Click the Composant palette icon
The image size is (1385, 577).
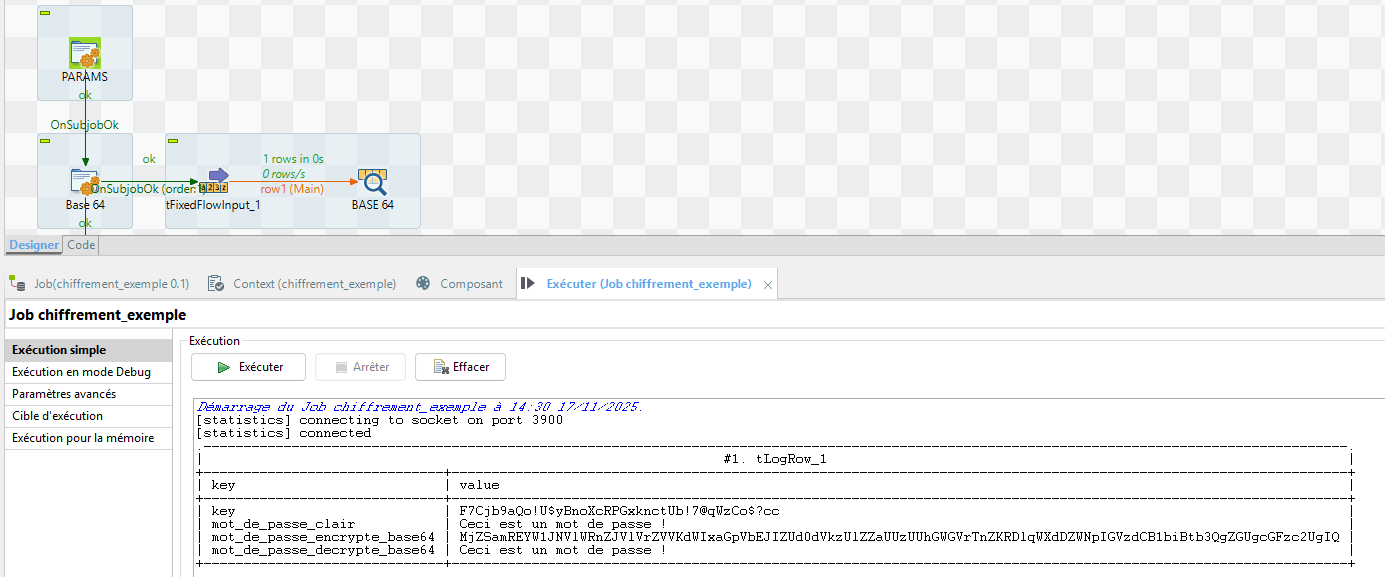(x=423, y=283)
